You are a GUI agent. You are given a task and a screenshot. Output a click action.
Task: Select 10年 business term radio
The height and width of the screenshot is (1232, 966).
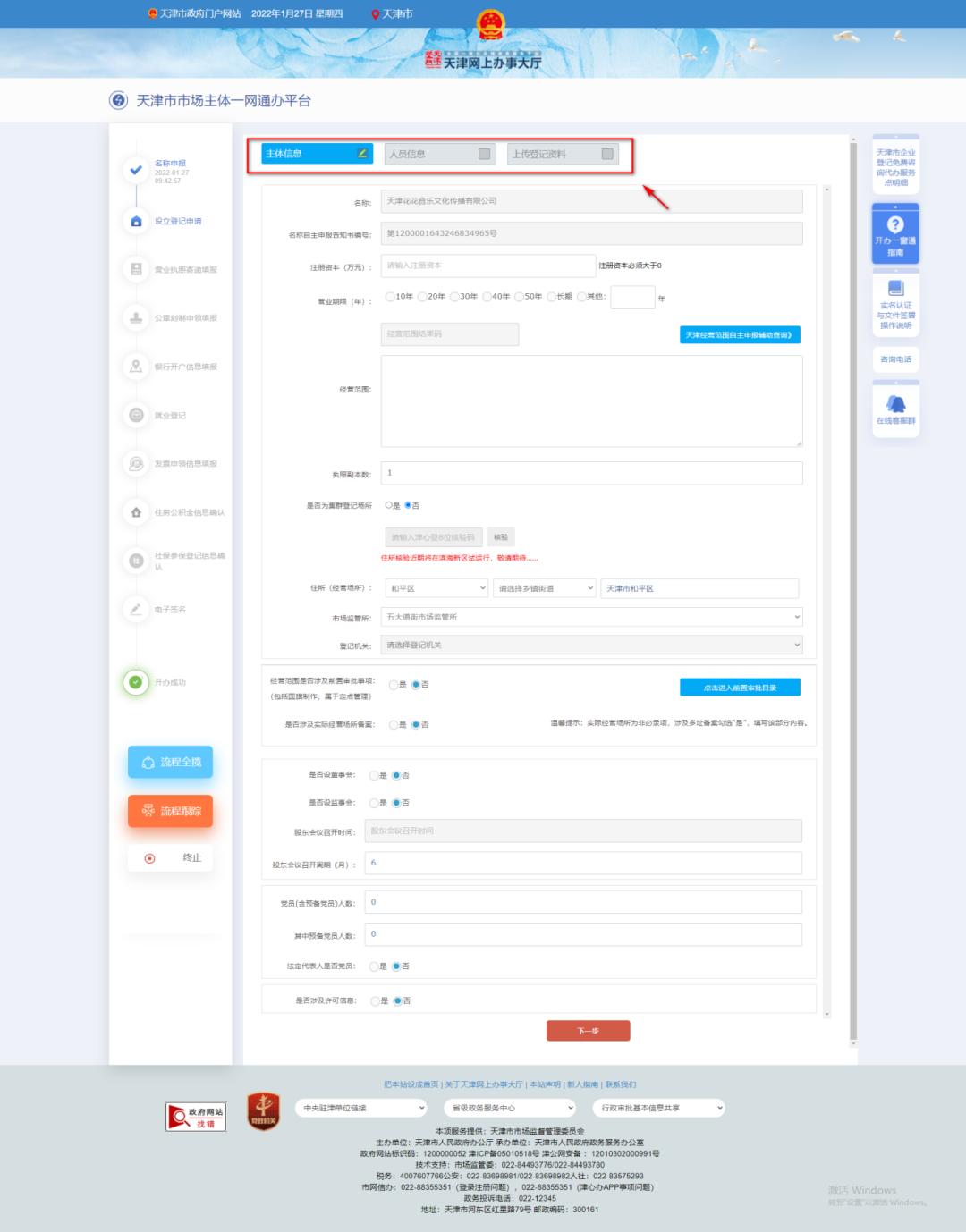pyautogui.click(x=390, y=296)
